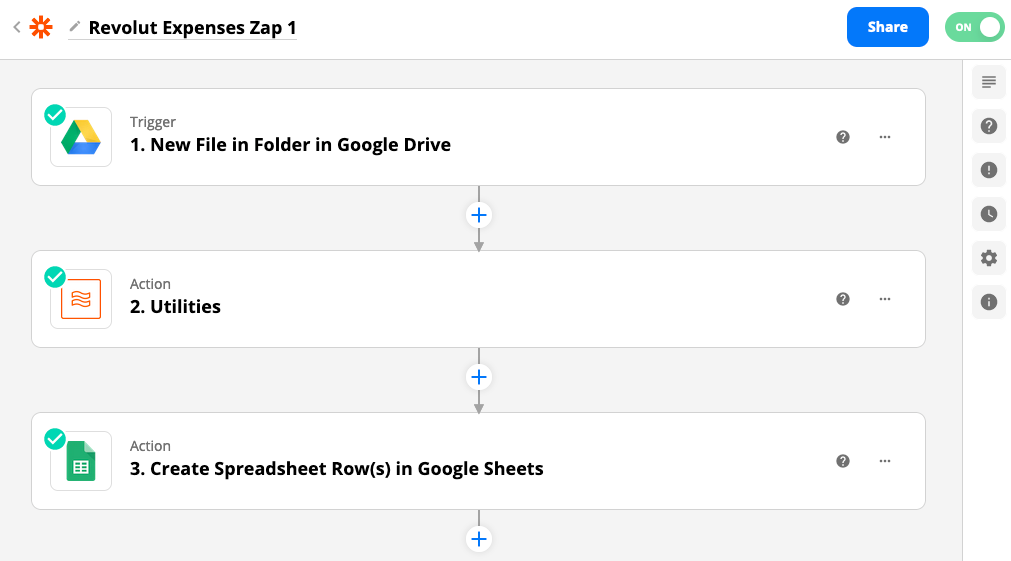1011x561 pixels.
Task: Click the Zapier asterisk logo
Action: click(x=41, y=27)
